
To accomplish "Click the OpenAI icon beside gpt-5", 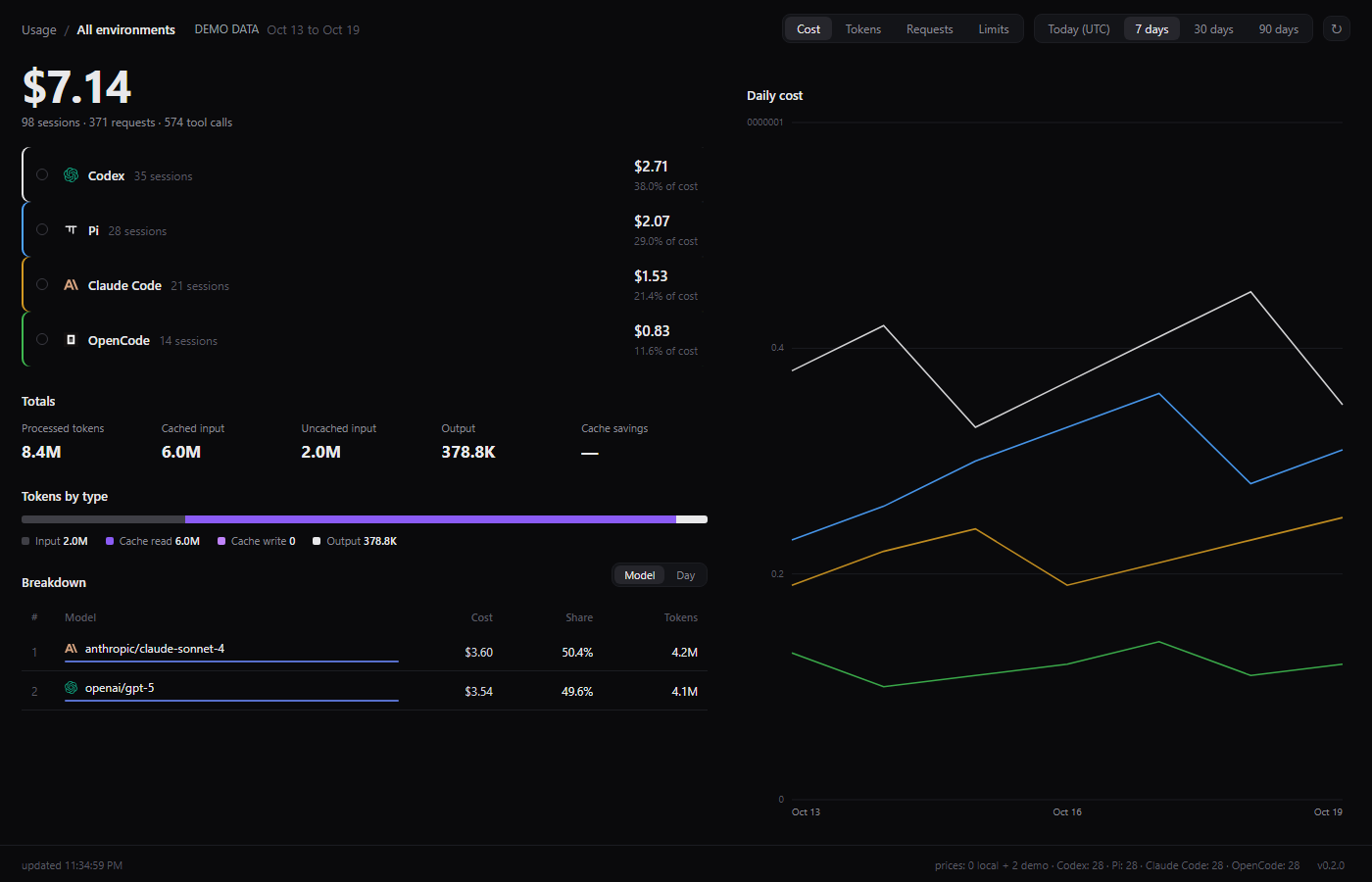I will [x=71, y=688].
